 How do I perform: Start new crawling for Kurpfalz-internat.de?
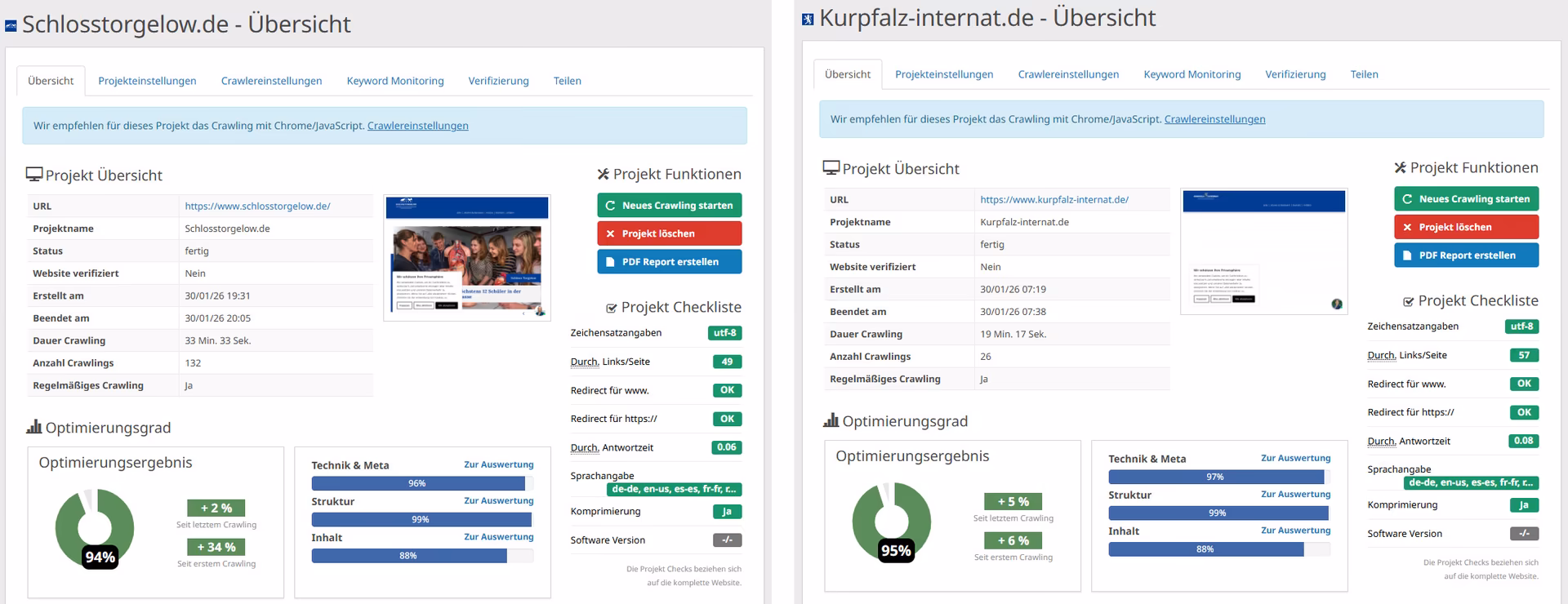coord(1467,199)
